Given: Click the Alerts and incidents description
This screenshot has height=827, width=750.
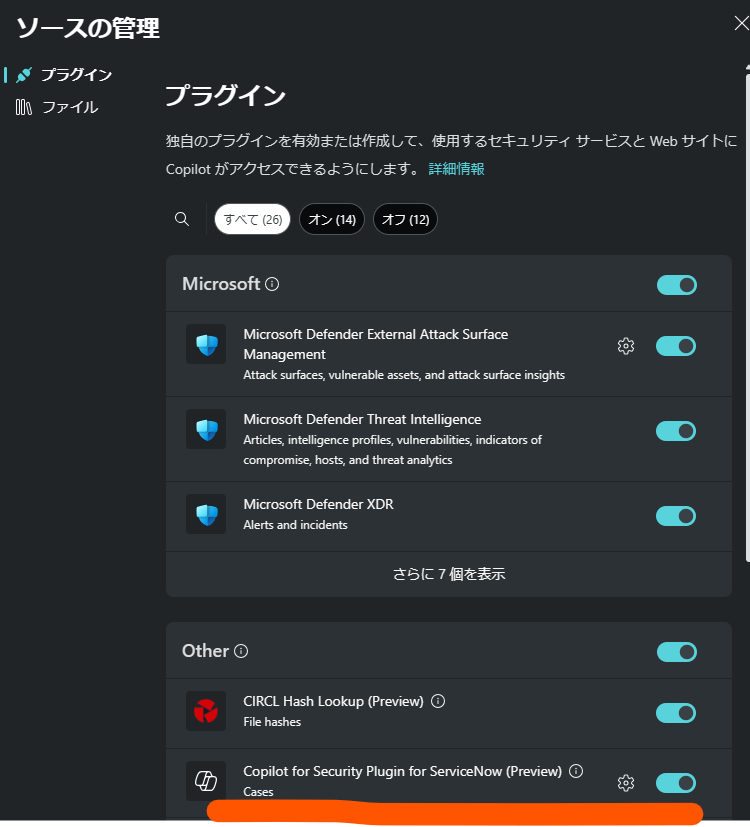Looking at the screenshot, I should pyautogui.click(x=295, y=525).
